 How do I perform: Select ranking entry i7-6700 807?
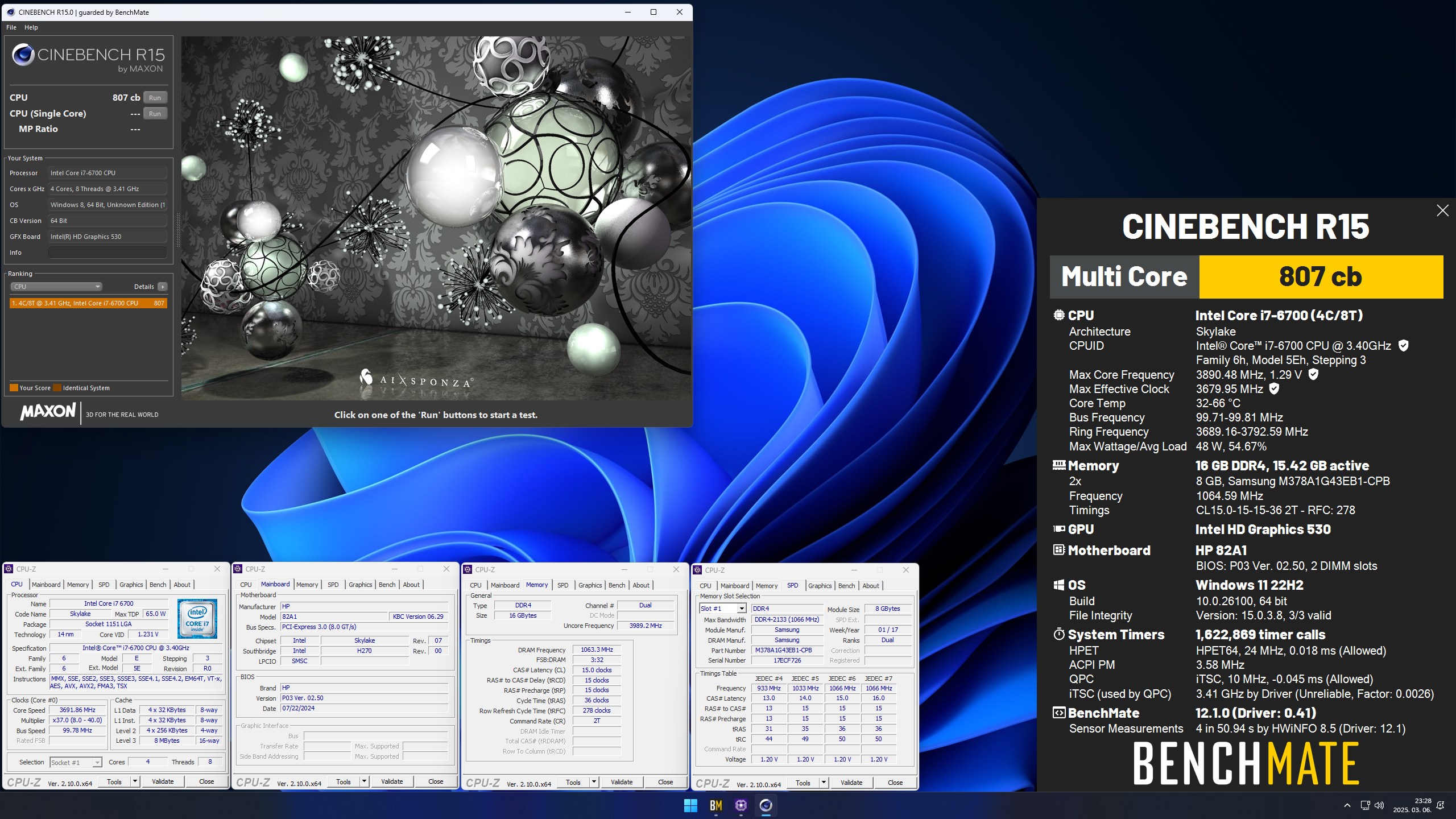pyautogui.click(x=88, y=303)
